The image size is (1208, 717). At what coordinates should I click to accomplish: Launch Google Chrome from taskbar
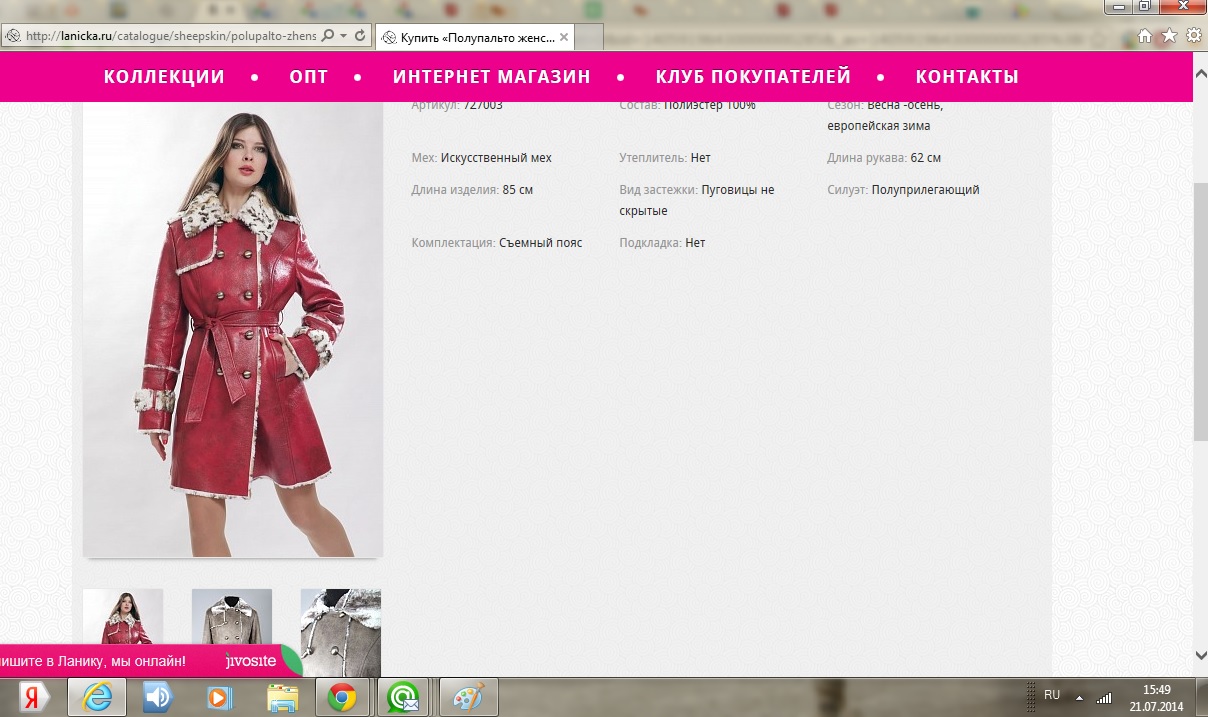pos(343,697)
